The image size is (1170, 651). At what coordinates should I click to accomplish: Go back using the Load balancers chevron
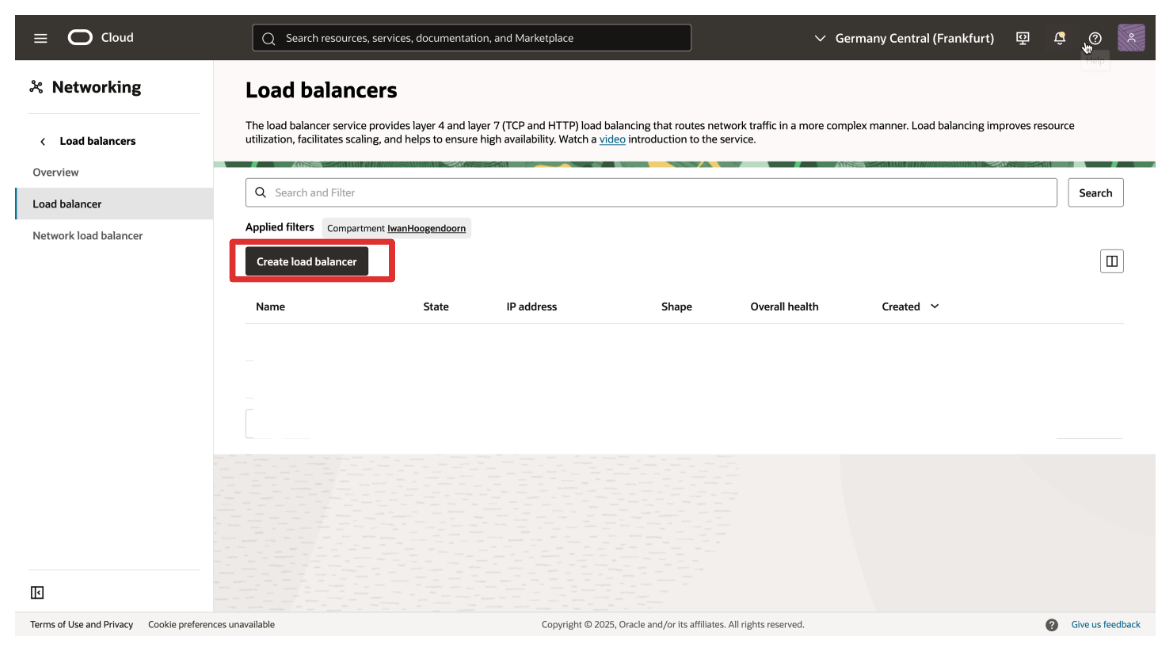click(42, 142)
